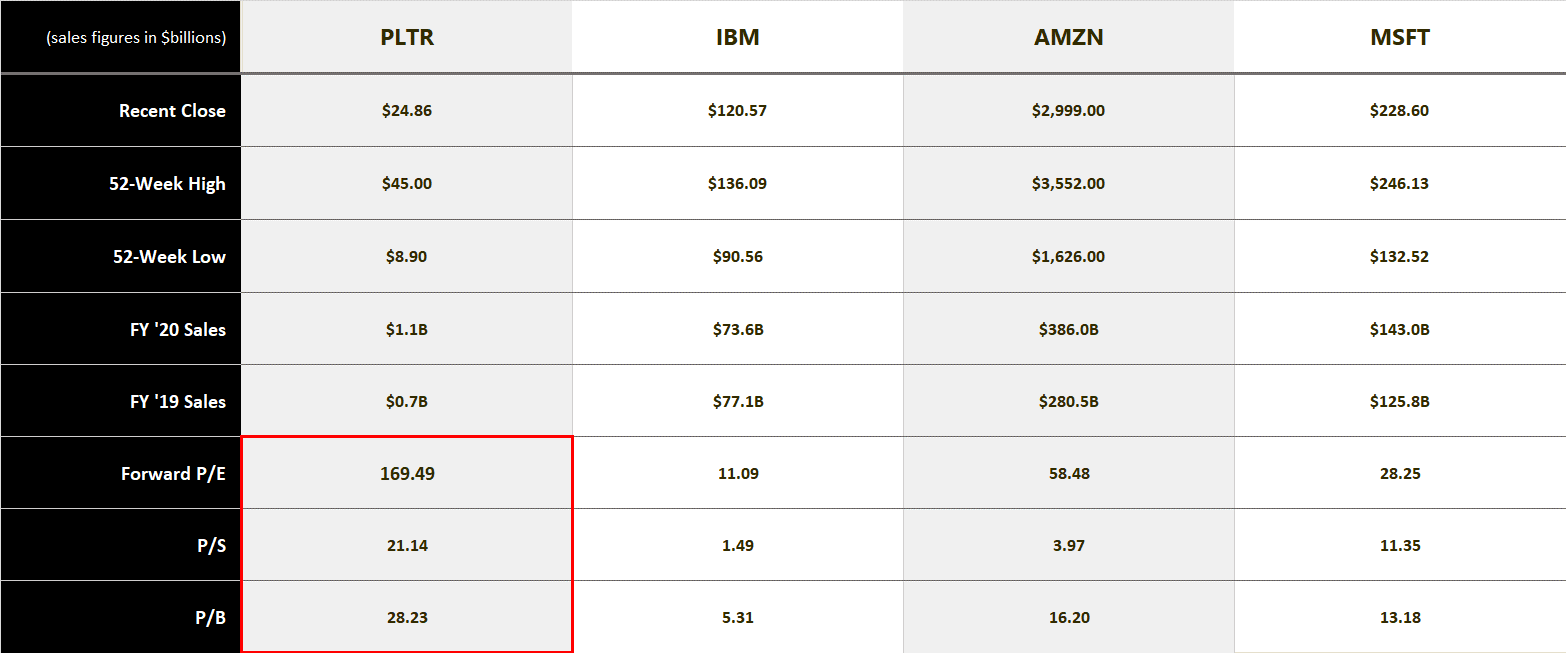Click the IBM 52-week high $136.09 cell
The height and width of the screenshot is (653, 1566).
tap(737, 184)
